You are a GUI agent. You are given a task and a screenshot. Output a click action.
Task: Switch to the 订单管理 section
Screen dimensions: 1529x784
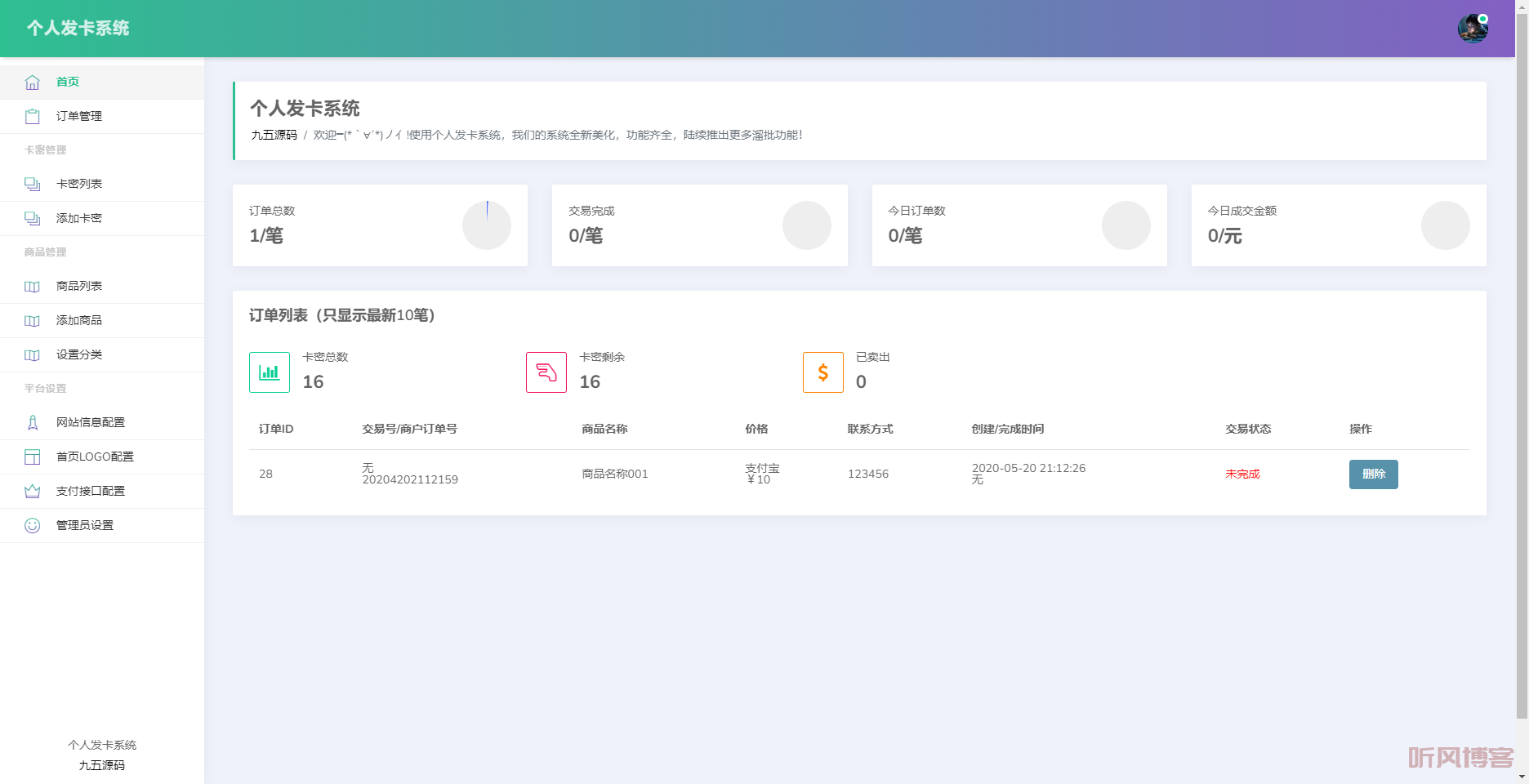click(78, 116)
